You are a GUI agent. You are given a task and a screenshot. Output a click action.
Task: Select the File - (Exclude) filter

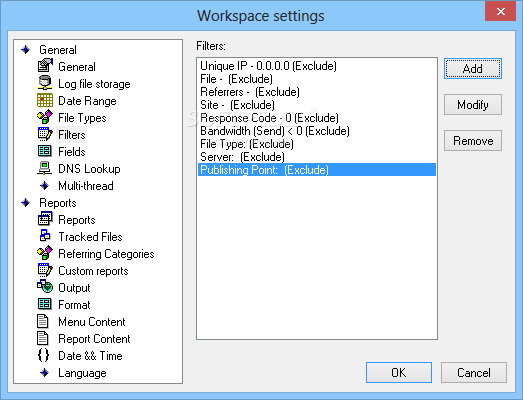click(x=317, y=79)
